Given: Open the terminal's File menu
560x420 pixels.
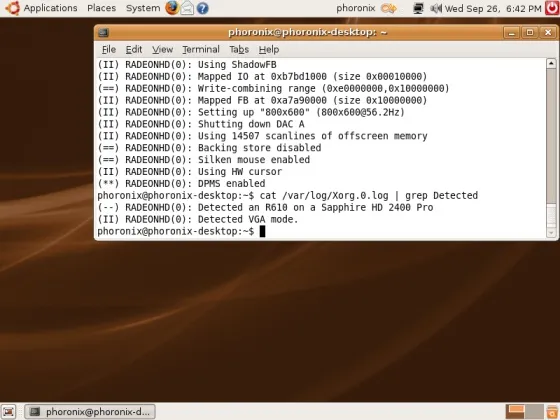Looking at the screenshot, I should point(109,49).
